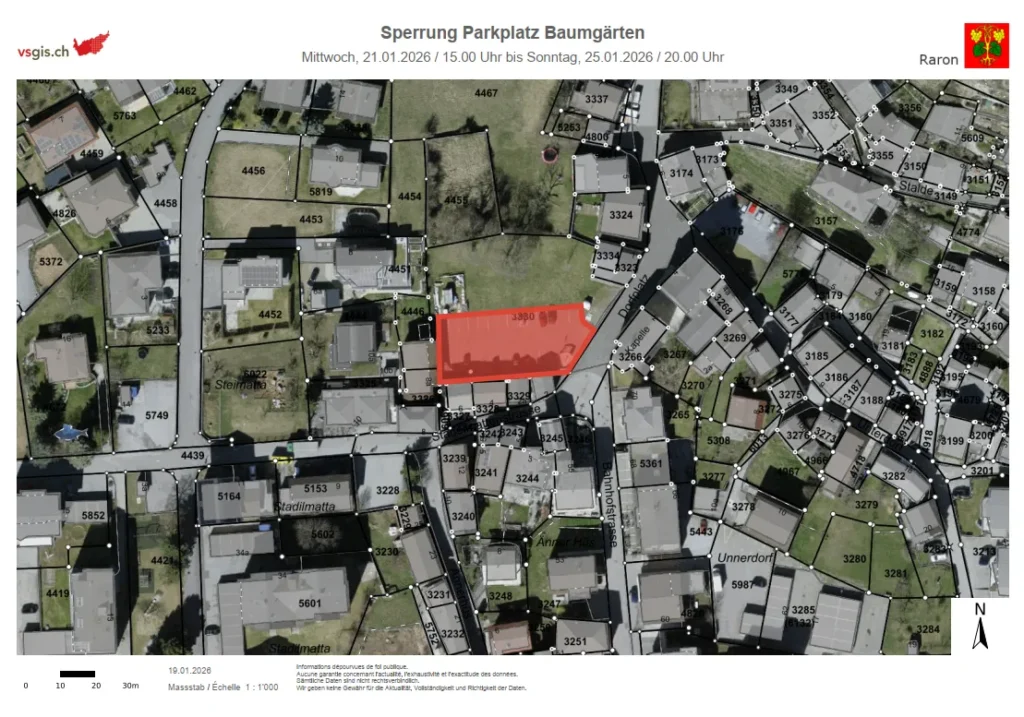Screen dimensions: 1024x717
Task: Click the Raron coat of arms
Action: [979, 45]
